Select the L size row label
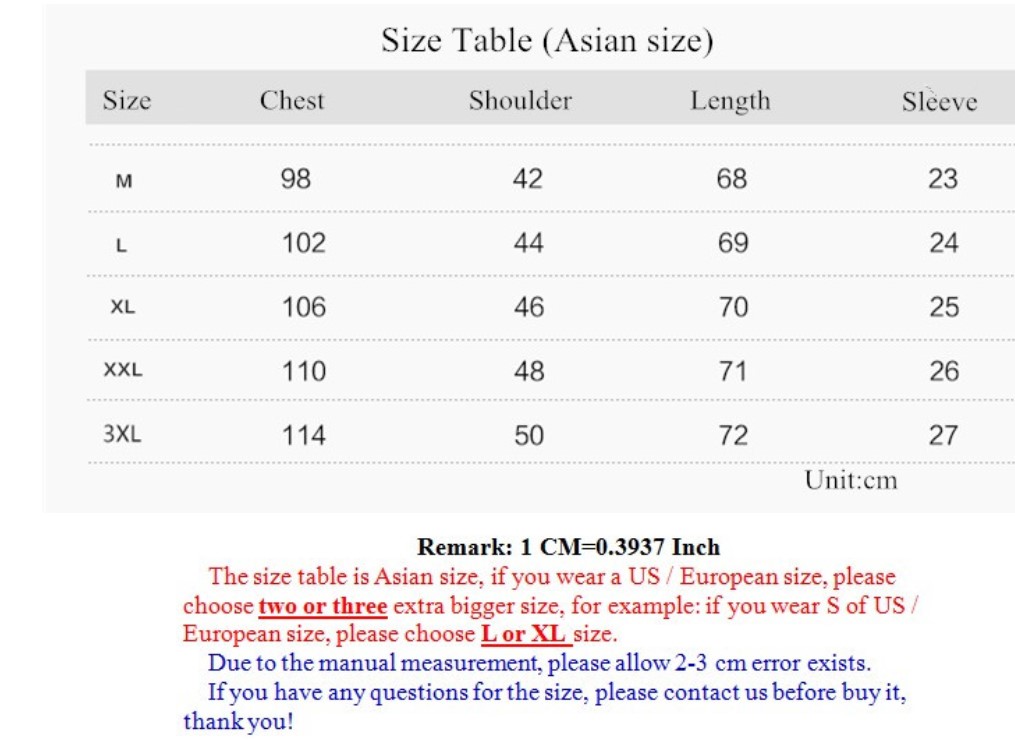The width and height of the screenshot is (1015, 741). click(122, 245)
